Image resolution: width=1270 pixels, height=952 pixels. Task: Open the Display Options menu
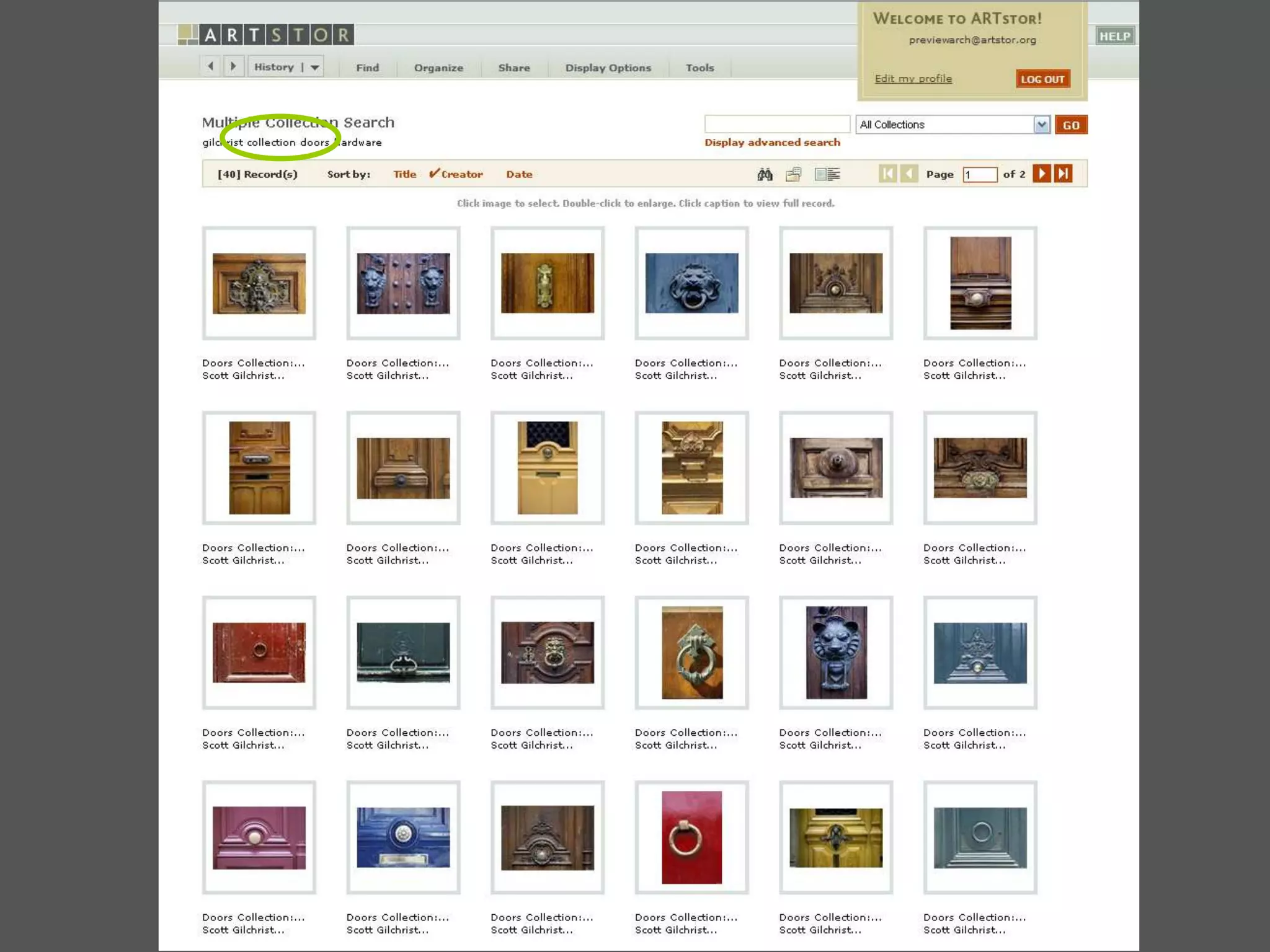coord(608,68)
